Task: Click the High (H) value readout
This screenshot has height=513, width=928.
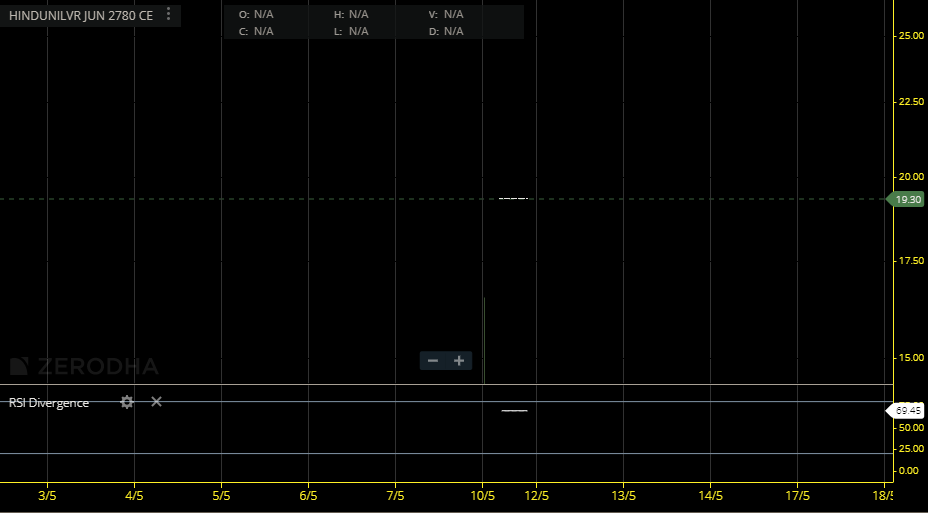Action: click(352, 14)
